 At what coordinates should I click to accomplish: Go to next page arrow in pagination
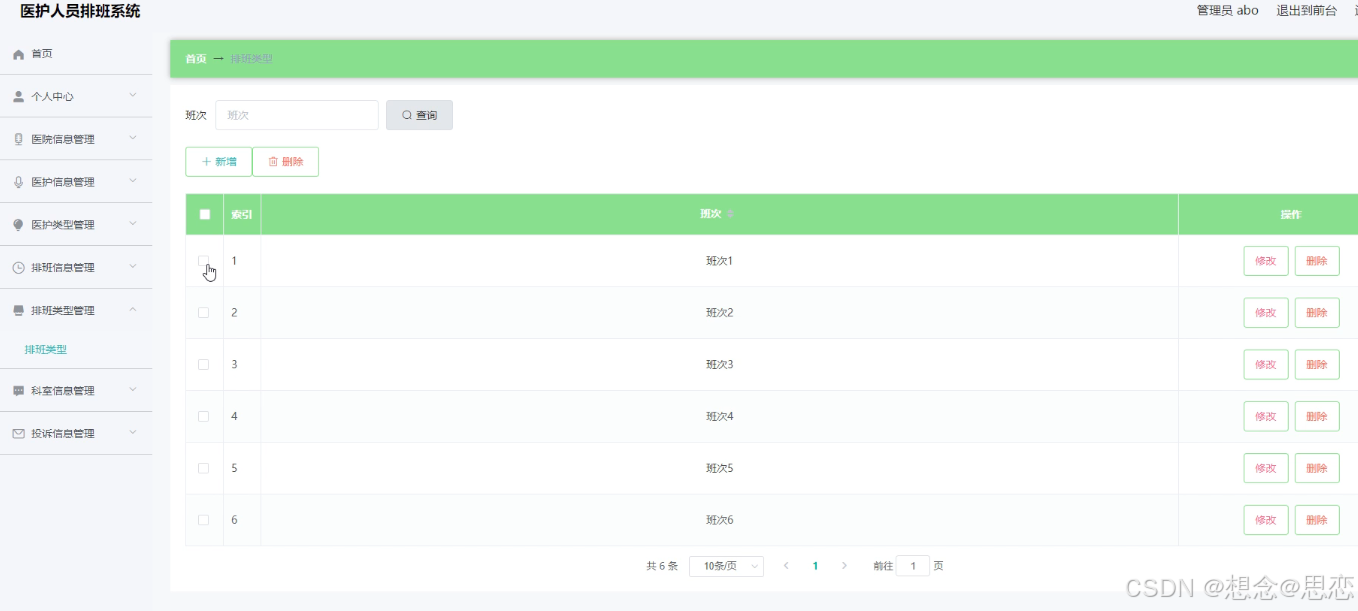[844, 566]
